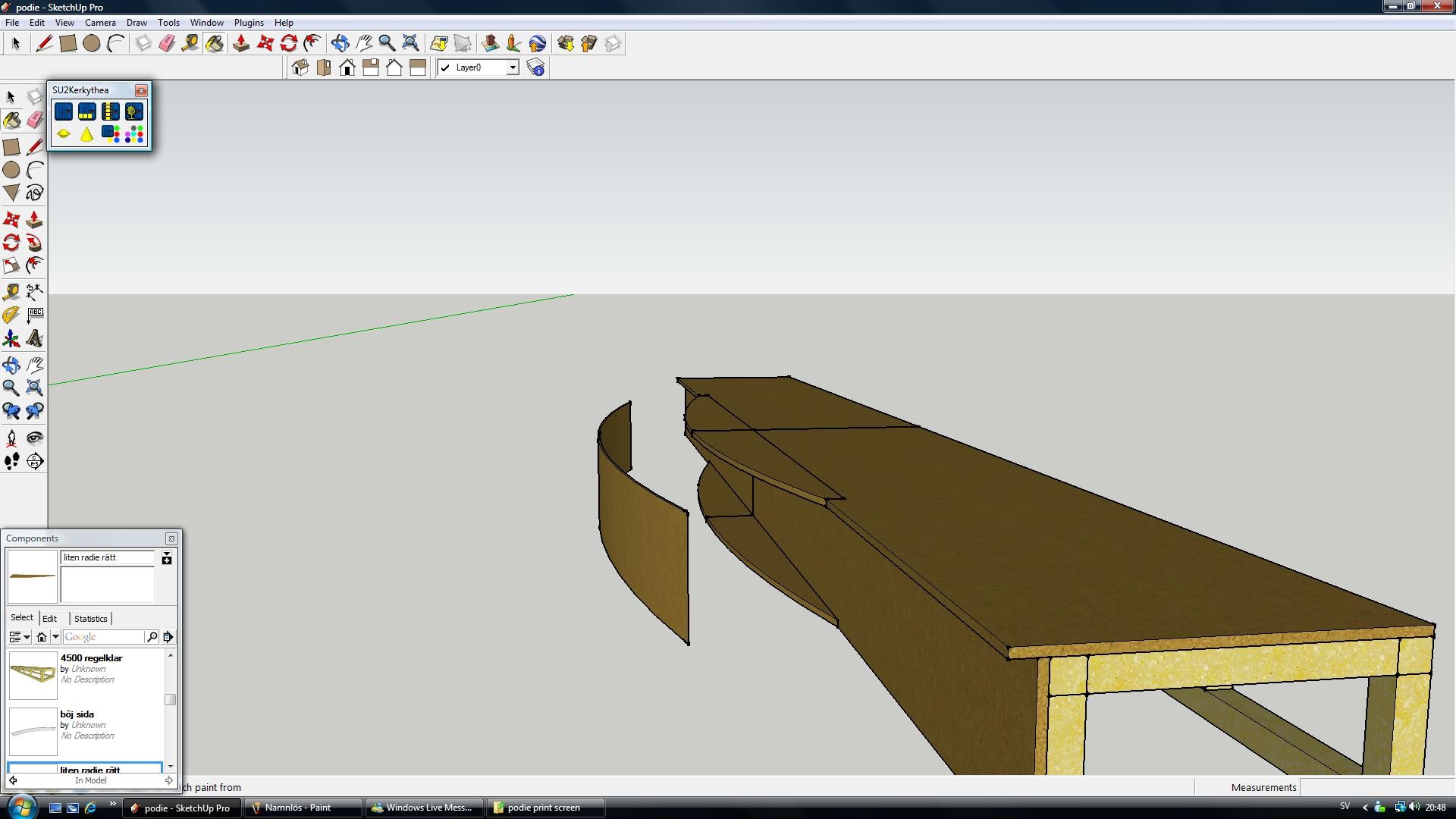Select the Text label tool (ABC)
This screenshot has height=819, width=1456.
pos(35,315)
